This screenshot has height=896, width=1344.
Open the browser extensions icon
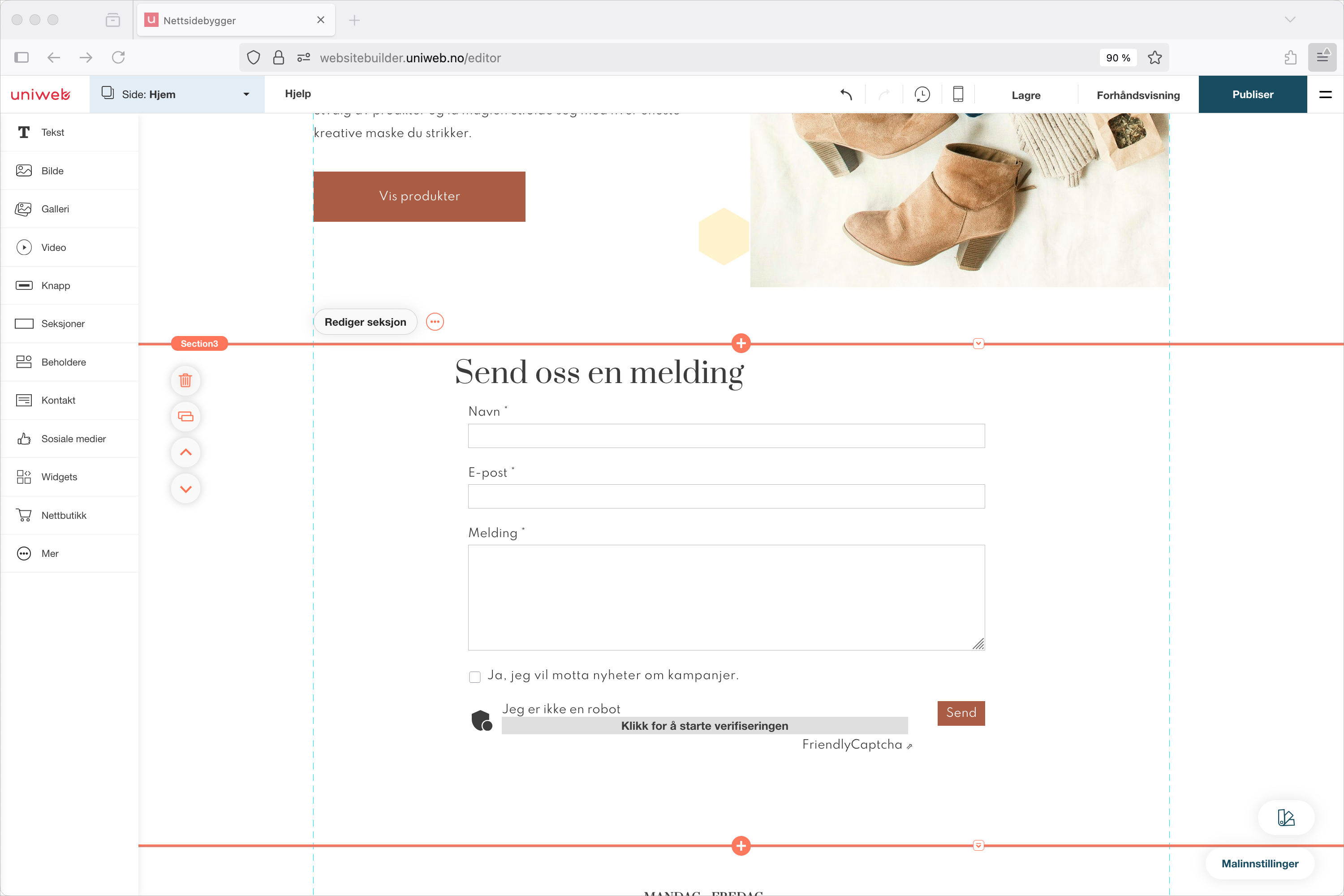(x=1290, y=57)
